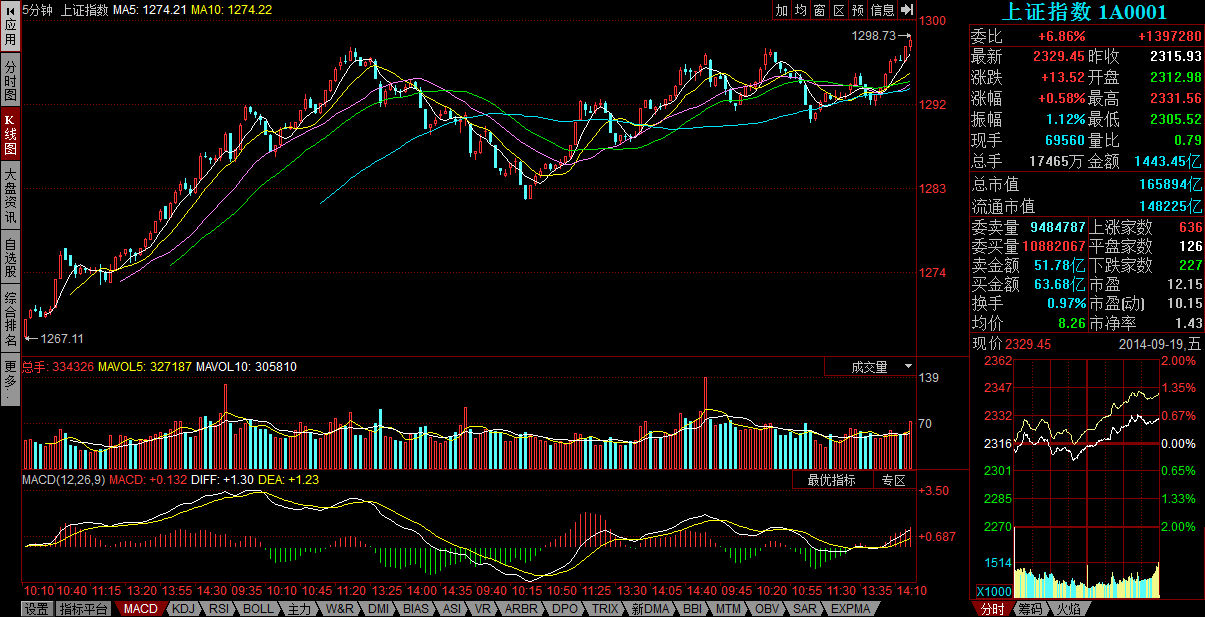The height and width of the screenshot is (617, 1205).
Task: Click the 窗 window layout button
Action: click(820, 10)
